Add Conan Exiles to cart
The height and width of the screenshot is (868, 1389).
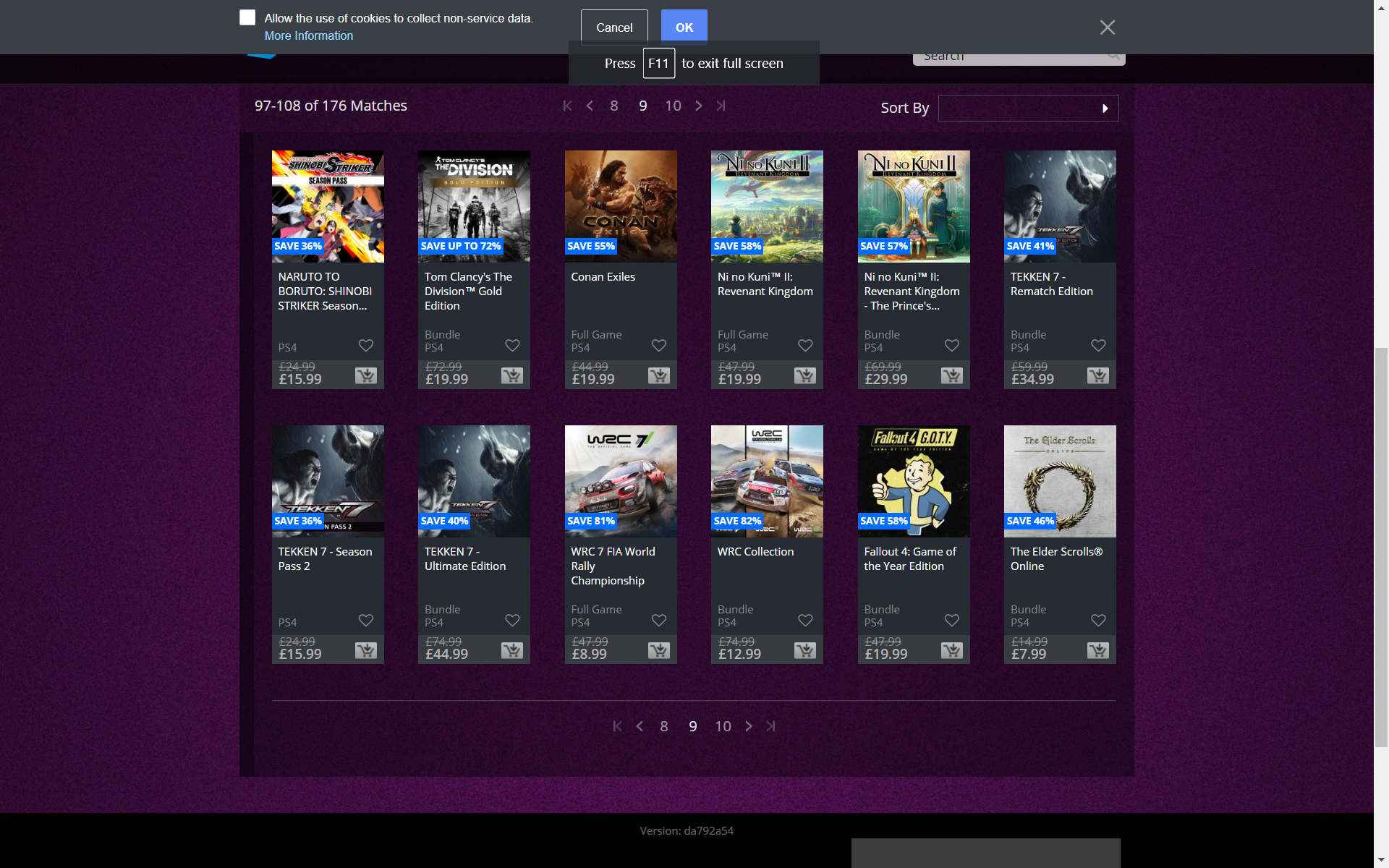658,375
